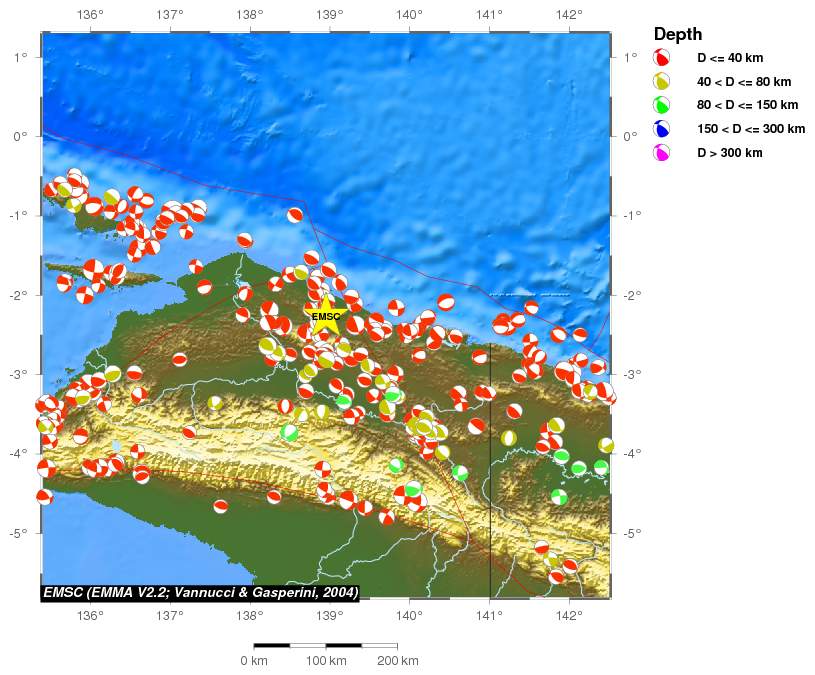Select the yellow beachball at the map's right edge

pos(606,445)
